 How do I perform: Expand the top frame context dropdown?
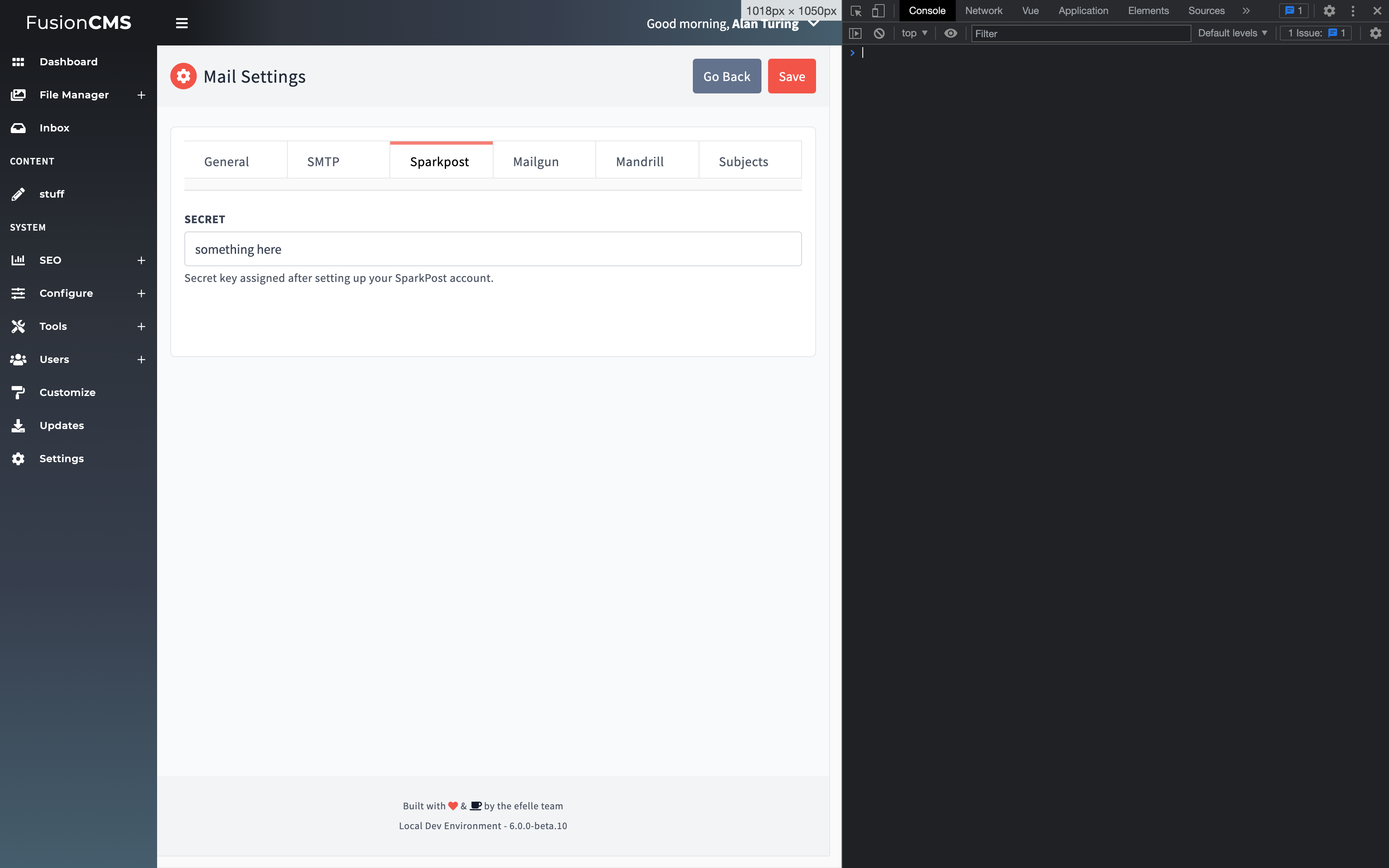pyautogui.click(x=914, y=33)
